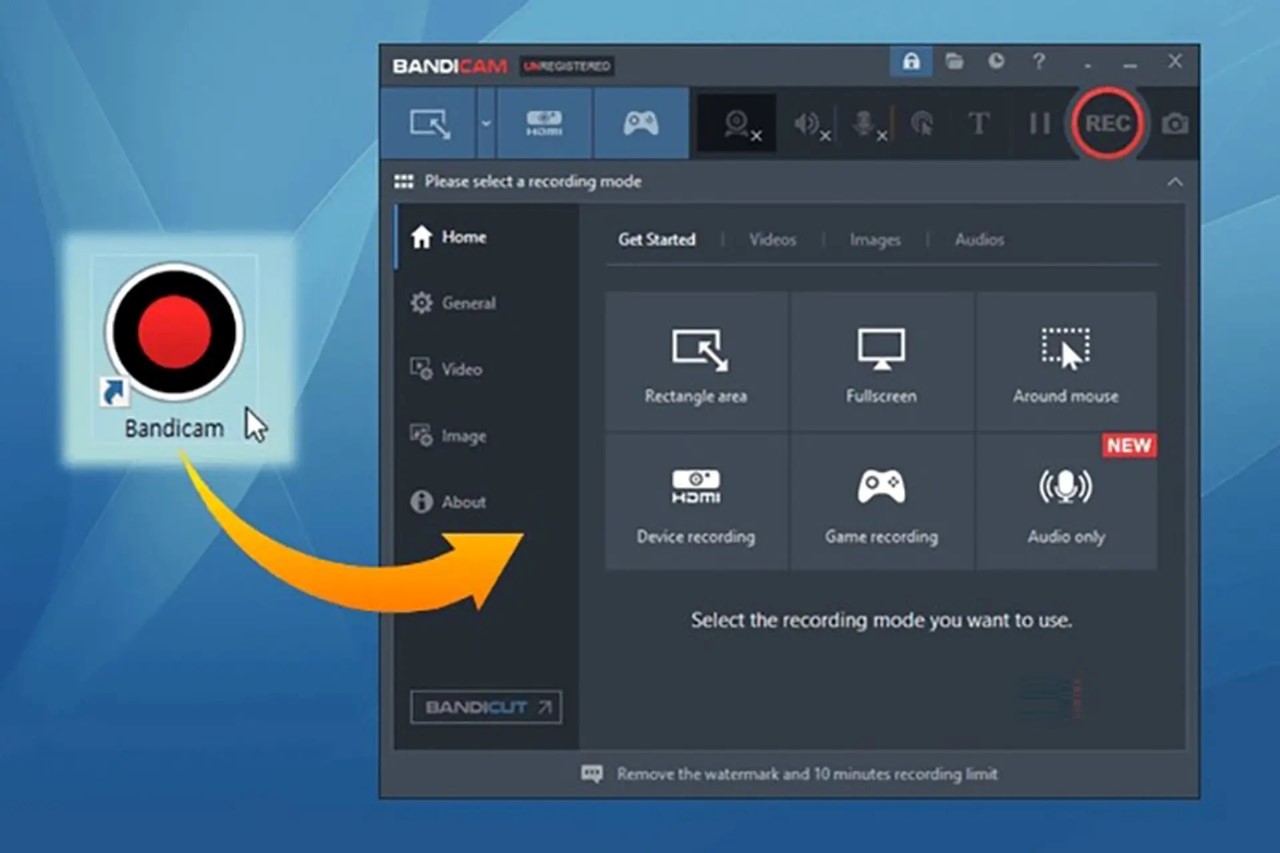This screenshot has width=1280, height=853.
Task: Open the output folder icon in title bar
Action: [955, 62]
